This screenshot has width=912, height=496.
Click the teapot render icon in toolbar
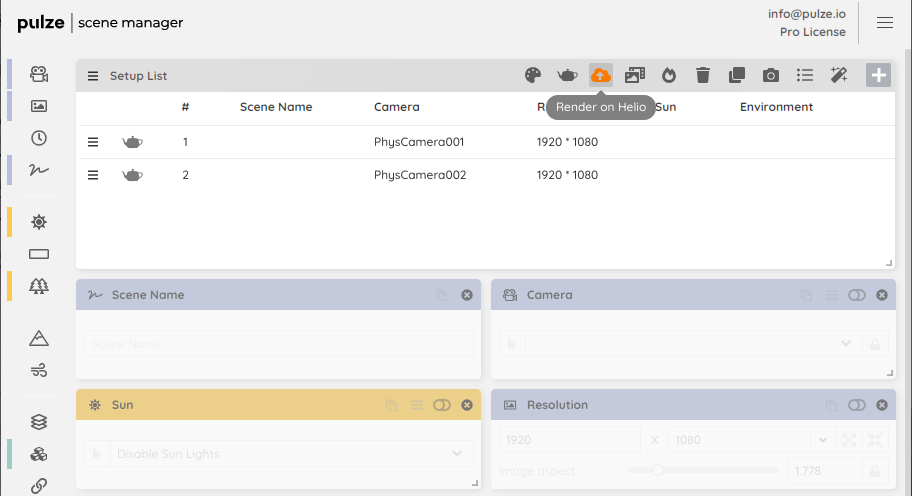pyautogui.click(x=567, y=75)
